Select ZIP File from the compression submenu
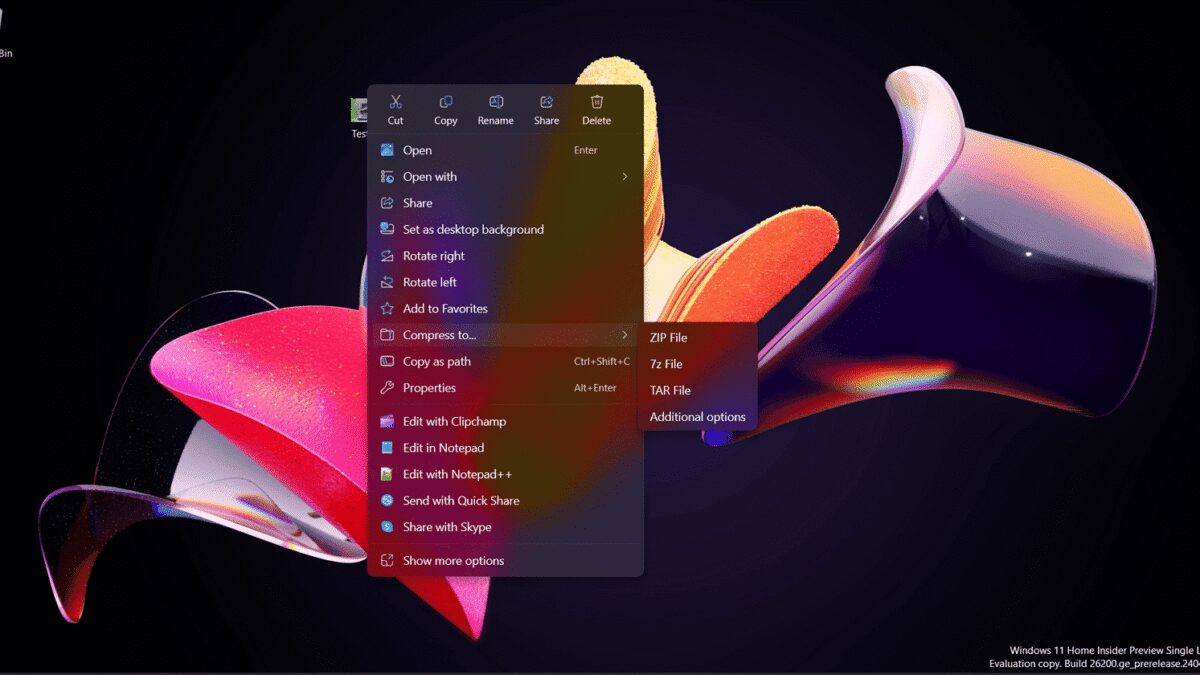The width and height of the screenshot is (1200, 675). tap(668, 337)
